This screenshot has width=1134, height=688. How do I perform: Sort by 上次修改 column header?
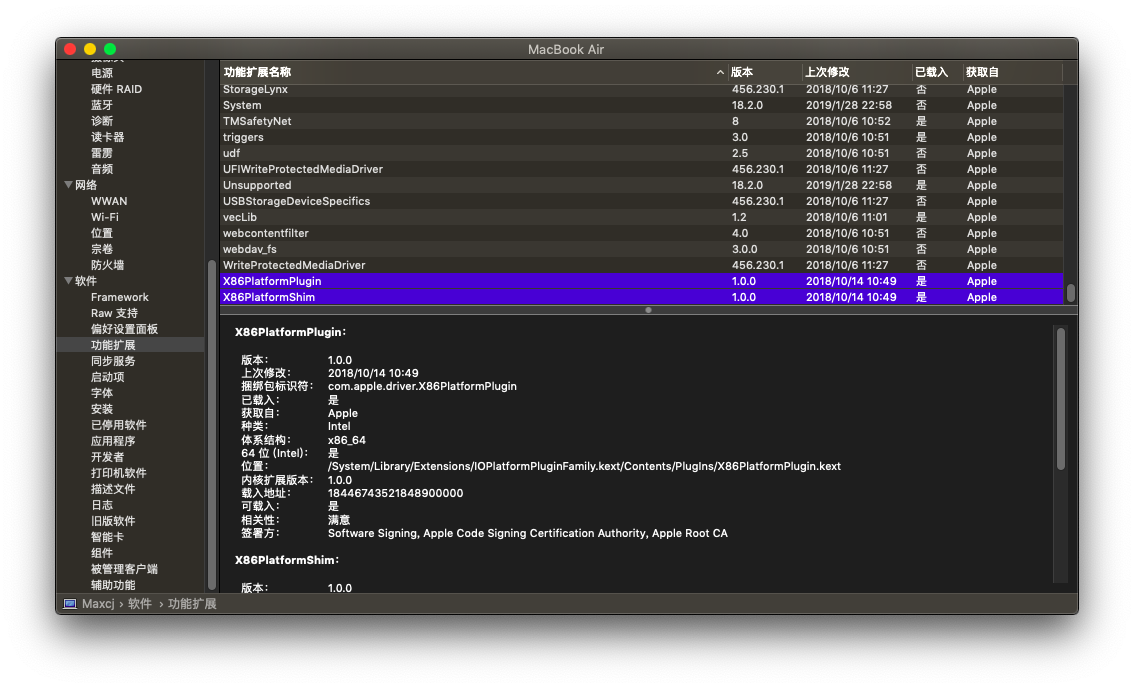tap(857, 72)
